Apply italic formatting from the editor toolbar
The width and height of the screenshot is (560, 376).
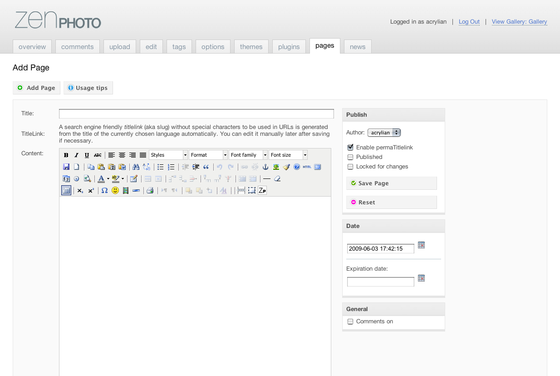(76, 155)
